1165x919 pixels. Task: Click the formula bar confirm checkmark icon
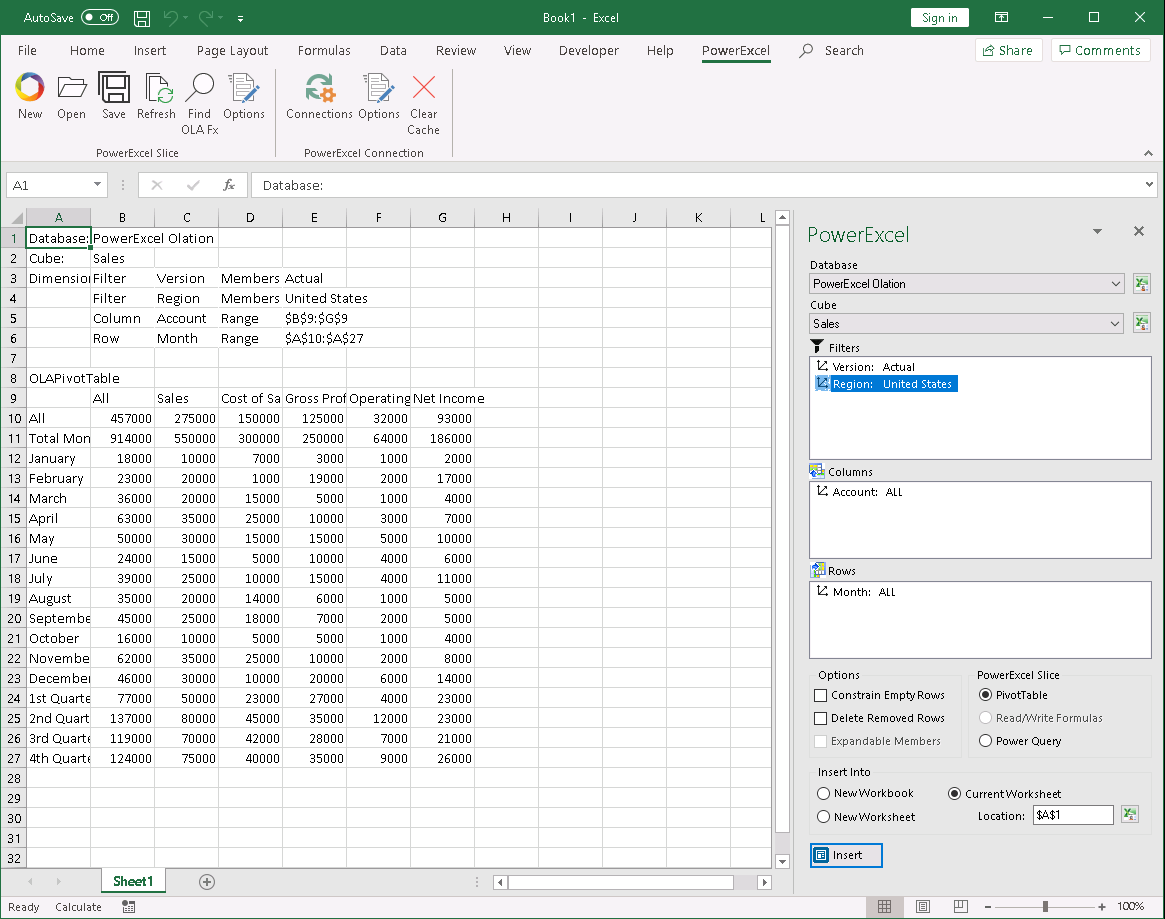click(193, 185)
